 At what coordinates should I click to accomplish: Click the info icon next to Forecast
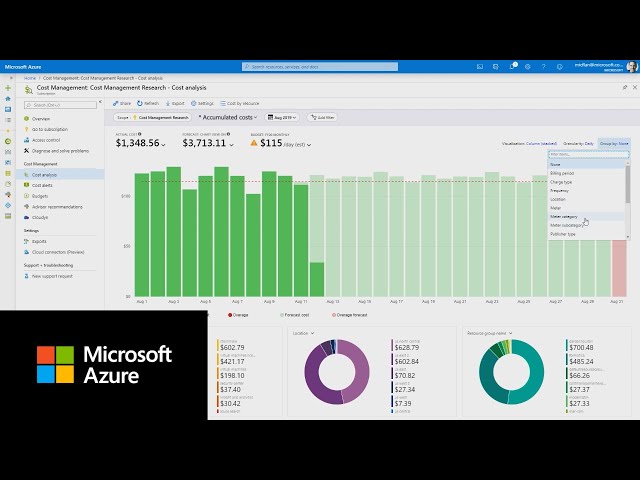pyautogui.click(x=228, y=134)
